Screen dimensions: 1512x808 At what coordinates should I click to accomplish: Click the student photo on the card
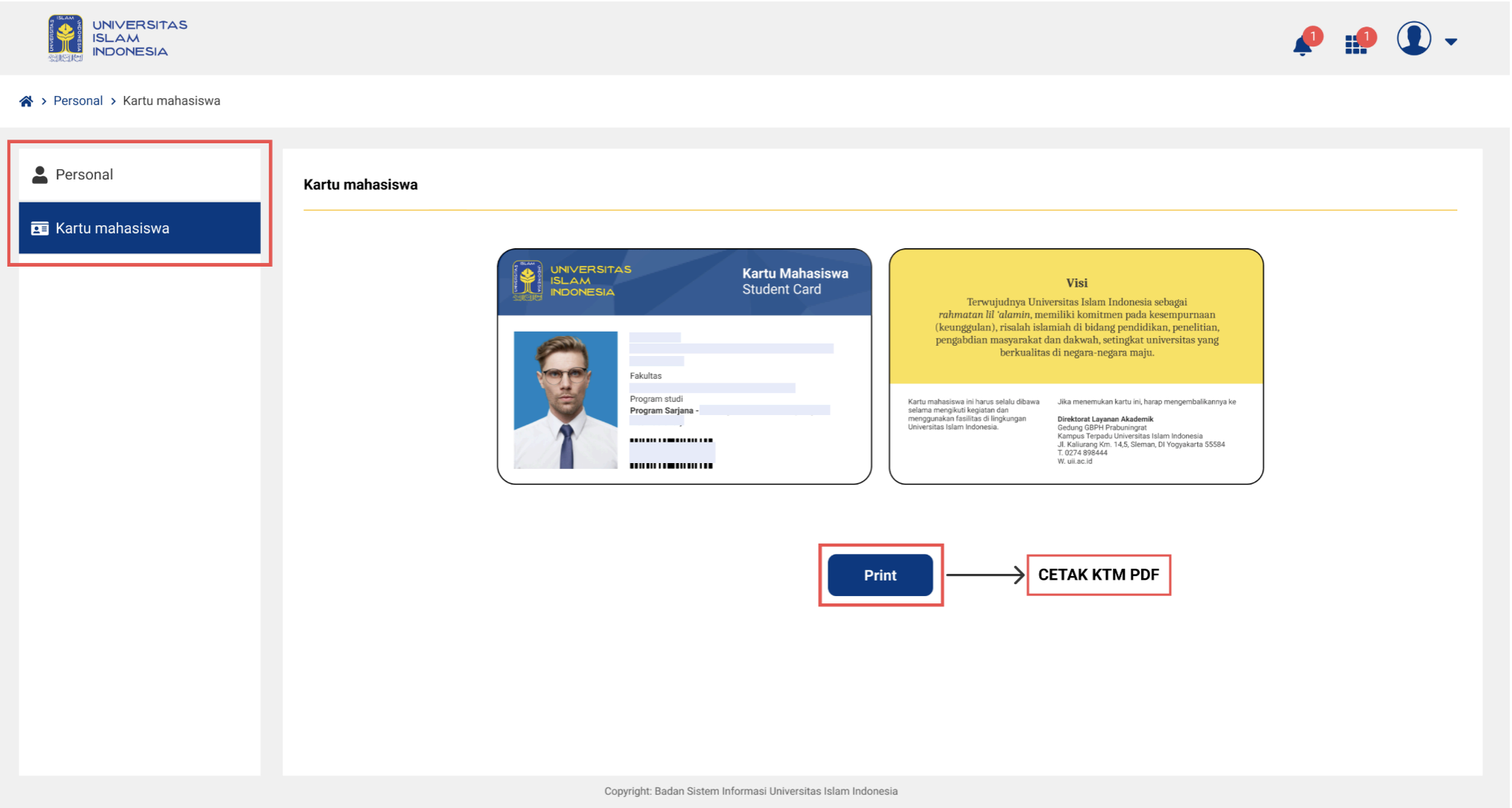pos(565,400)
